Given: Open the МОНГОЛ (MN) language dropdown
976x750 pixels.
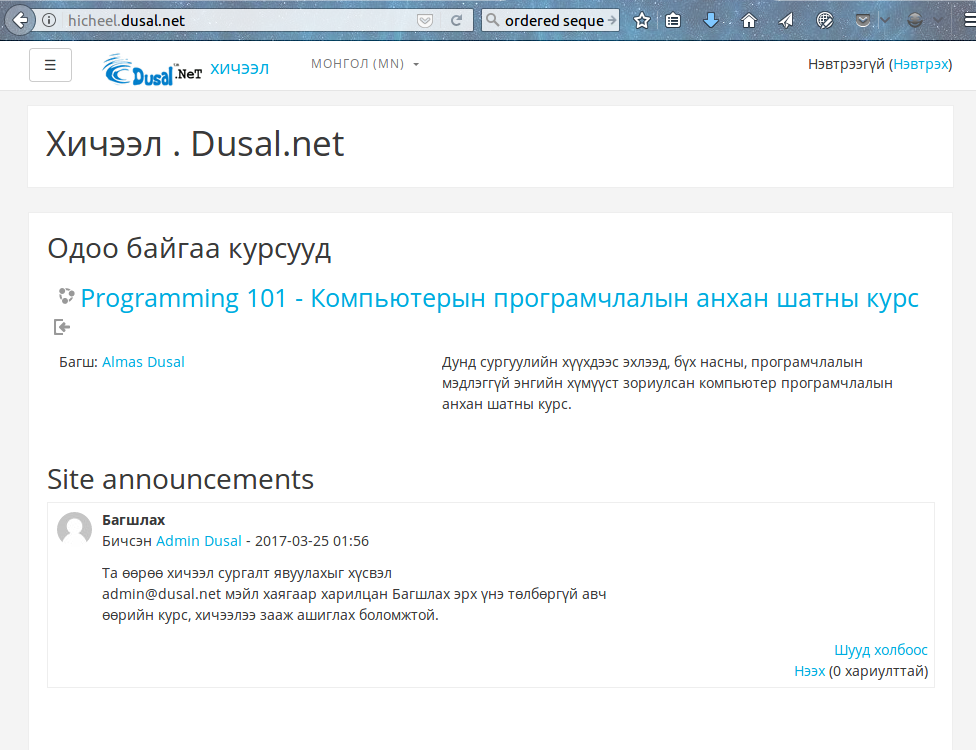Looking at the screenshot, I should (x=365, y=63).
